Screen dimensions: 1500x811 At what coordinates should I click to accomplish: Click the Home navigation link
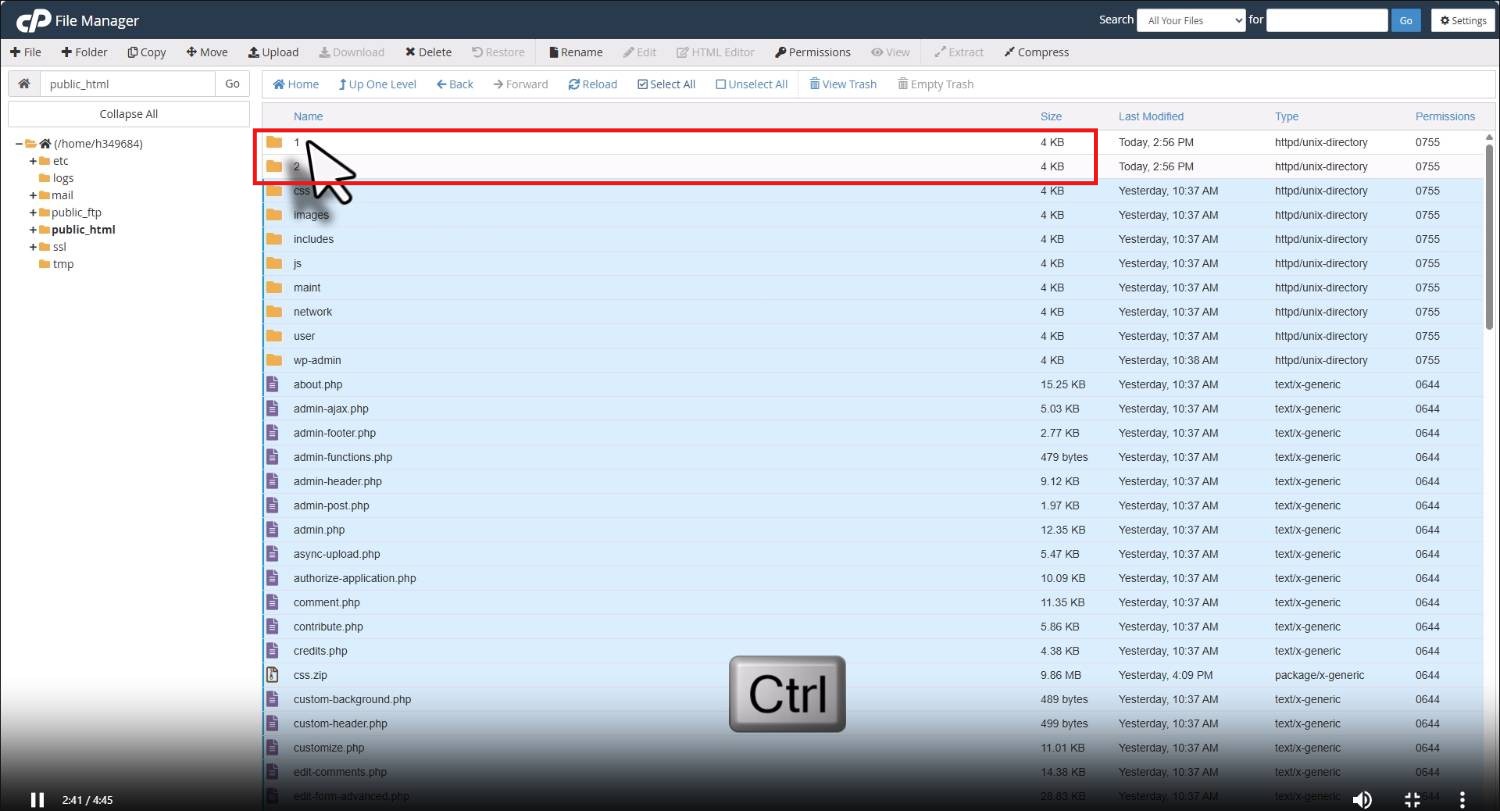[296, 84]
